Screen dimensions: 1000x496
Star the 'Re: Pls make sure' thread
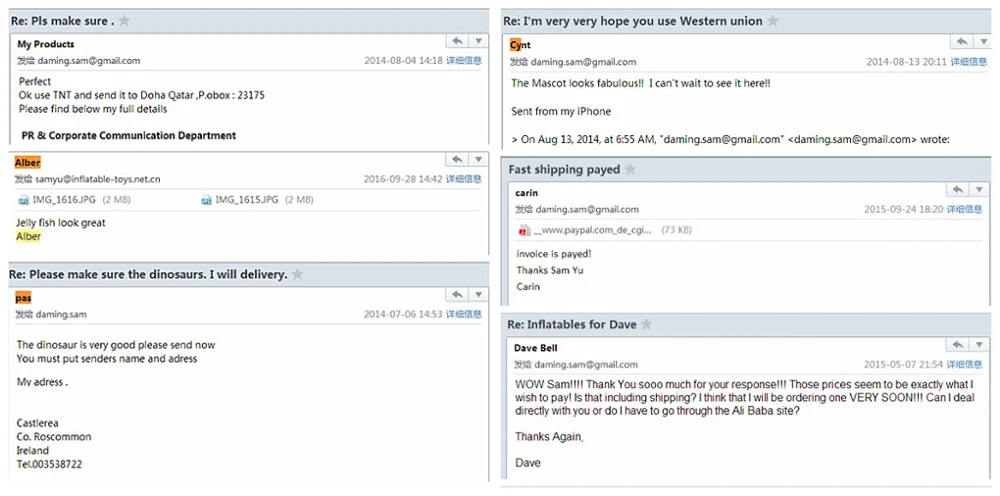tap(124, 21)
